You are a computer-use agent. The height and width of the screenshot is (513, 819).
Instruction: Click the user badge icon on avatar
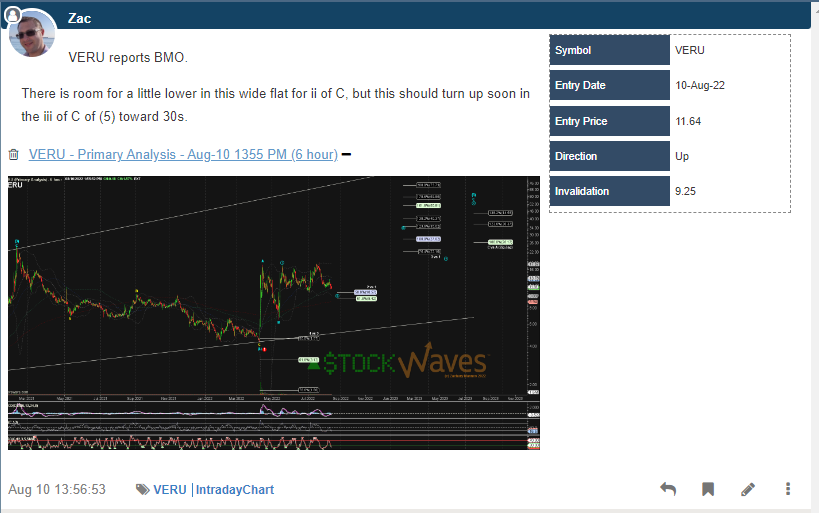[13, 15]
